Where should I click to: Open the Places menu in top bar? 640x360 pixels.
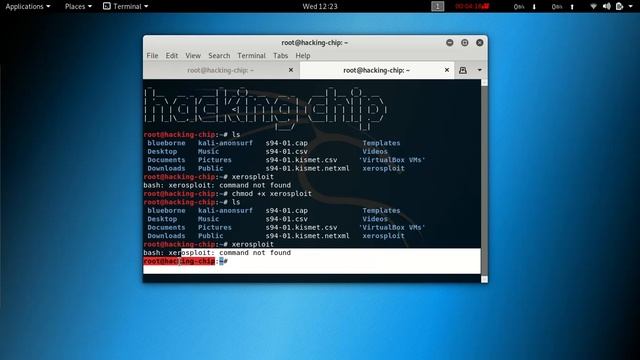(78, 6)
